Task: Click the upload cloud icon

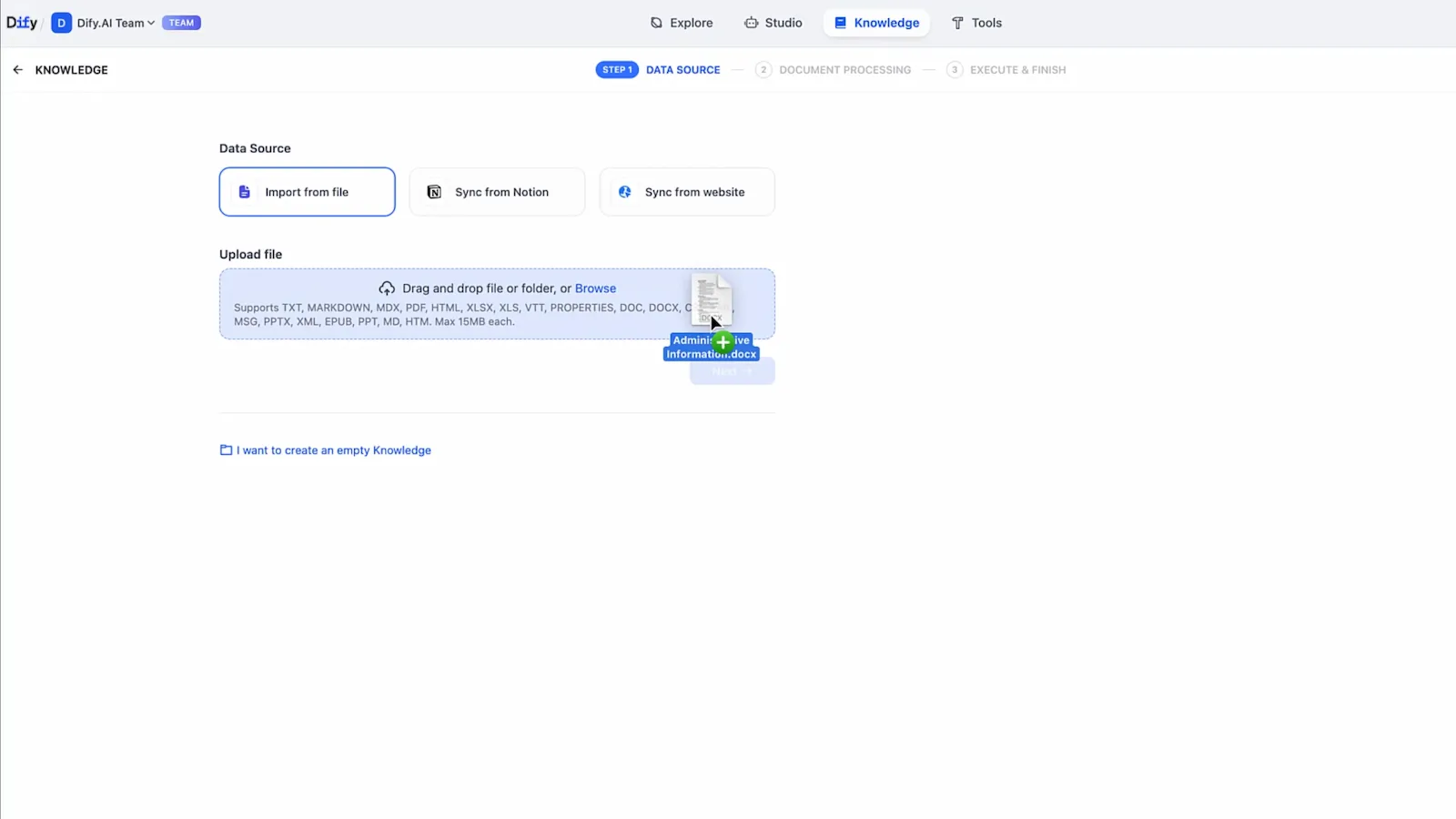Action: [x=387, y=288]
